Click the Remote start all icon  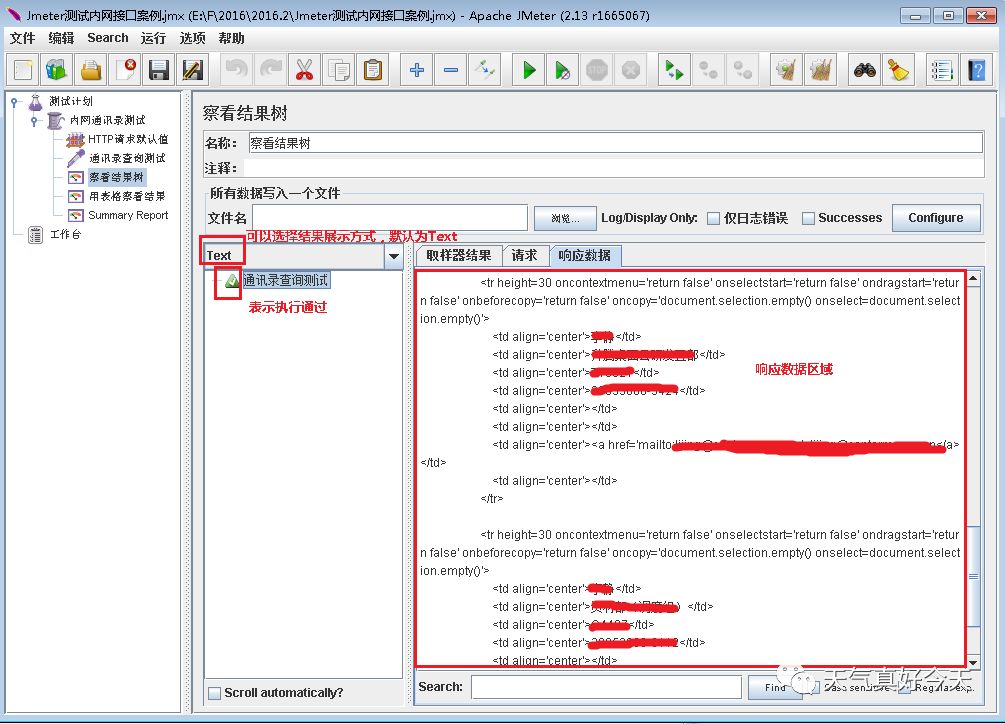[674, 70]
